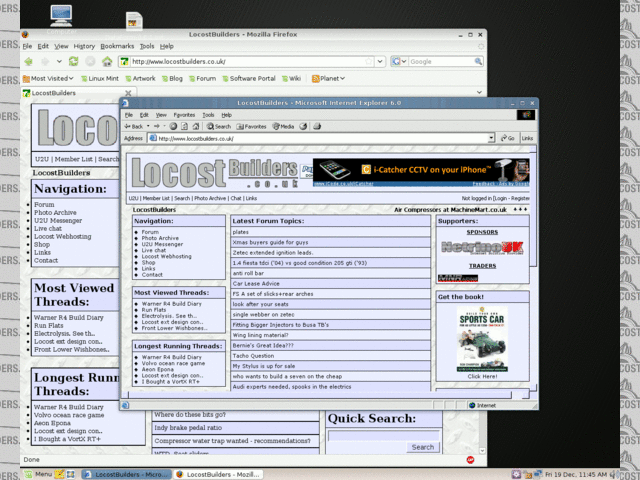Click the i-Catcher CCTV banner ad

[421, 172]
